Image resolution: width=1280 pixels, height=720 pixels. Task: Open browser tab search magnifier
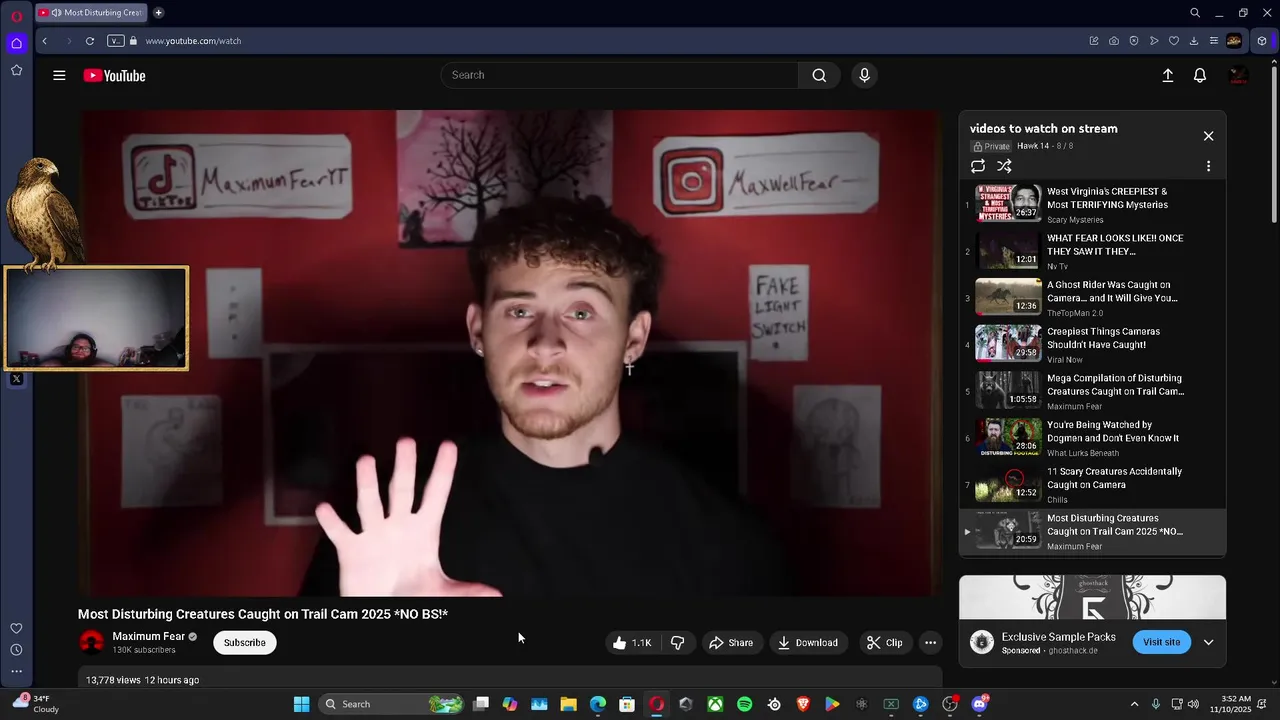pos(1195,13)
